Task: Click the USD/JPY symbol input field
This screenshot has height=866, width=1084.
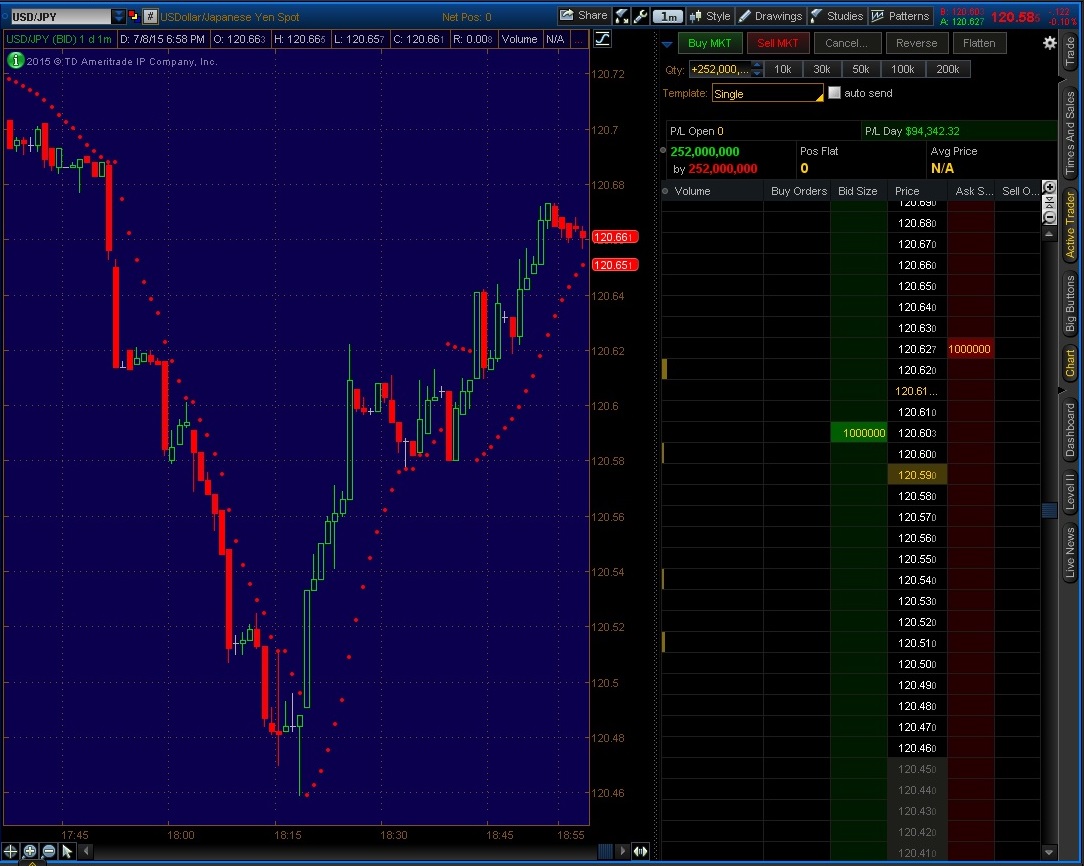Action: 61,17
